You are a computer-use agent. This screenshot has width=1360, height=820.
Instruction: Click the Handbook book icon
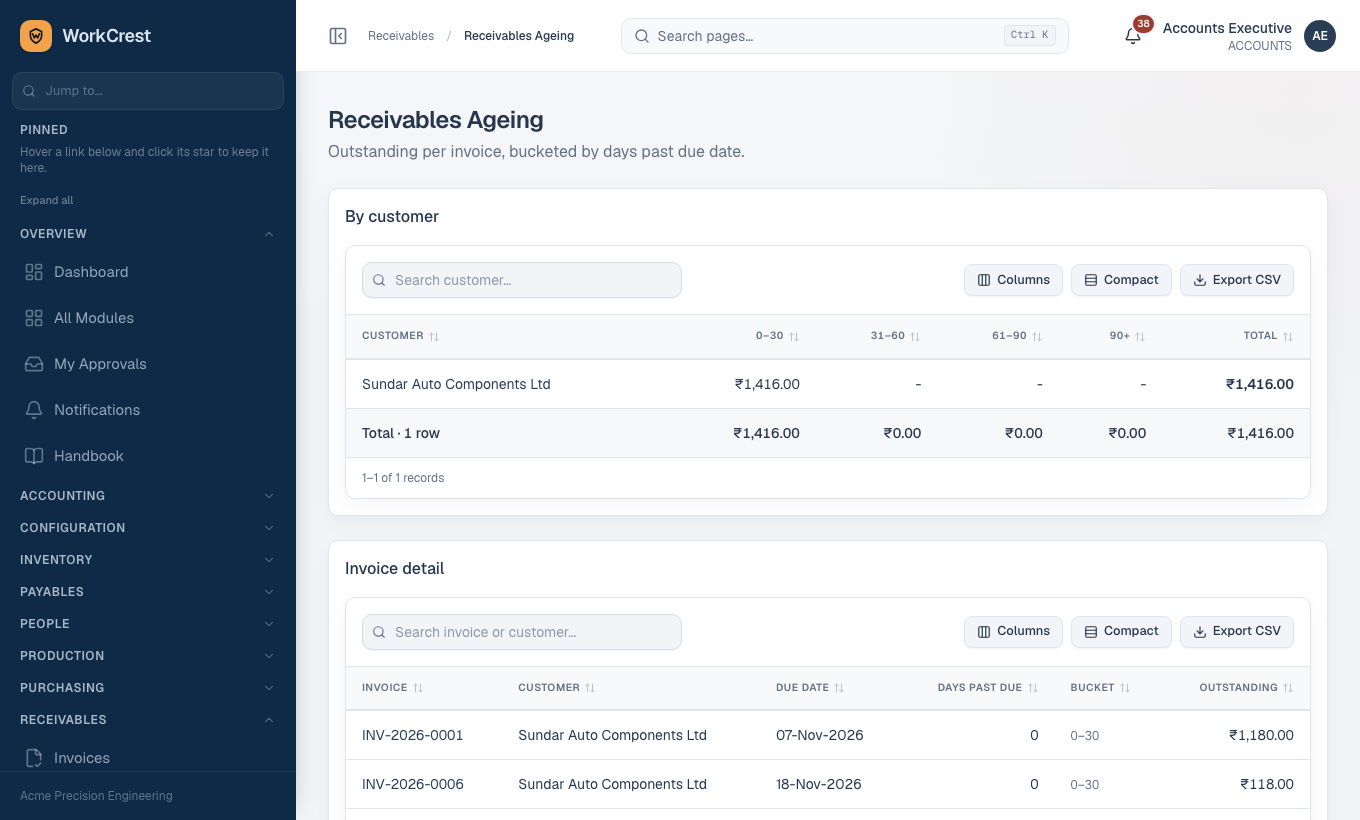point(34,456)
